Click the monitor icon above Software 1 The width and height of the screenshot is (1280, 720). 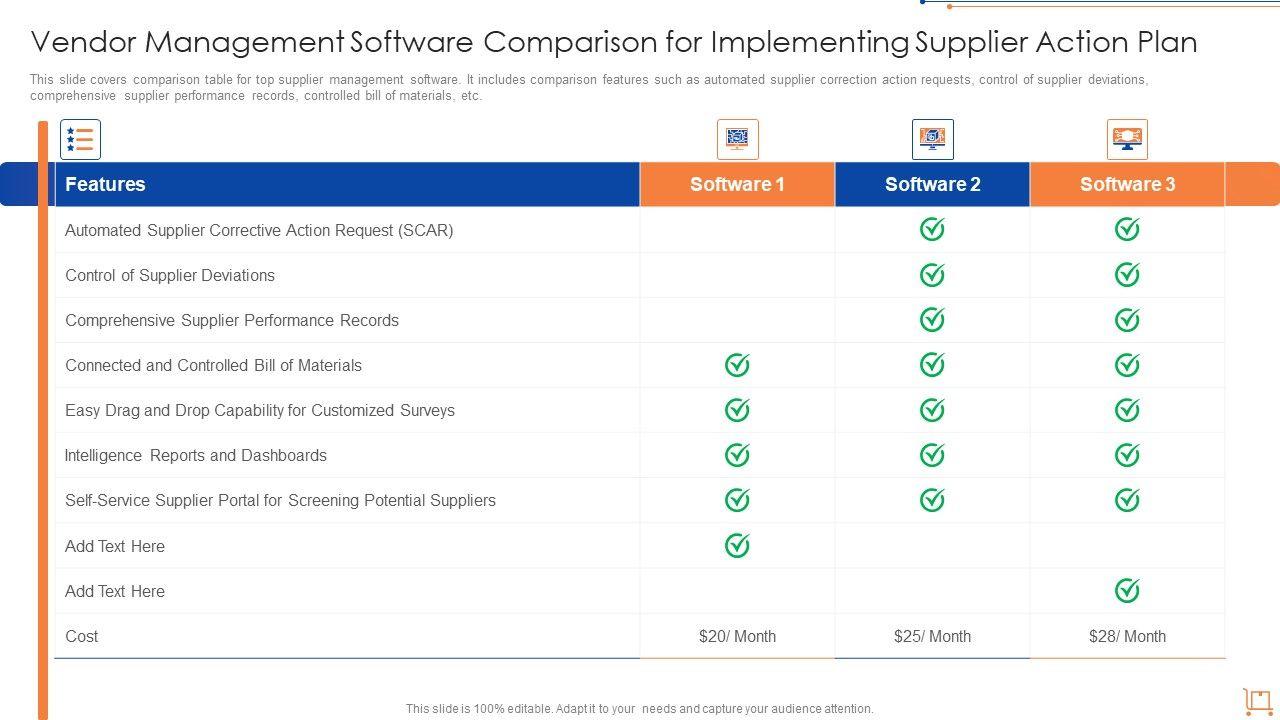737,139
